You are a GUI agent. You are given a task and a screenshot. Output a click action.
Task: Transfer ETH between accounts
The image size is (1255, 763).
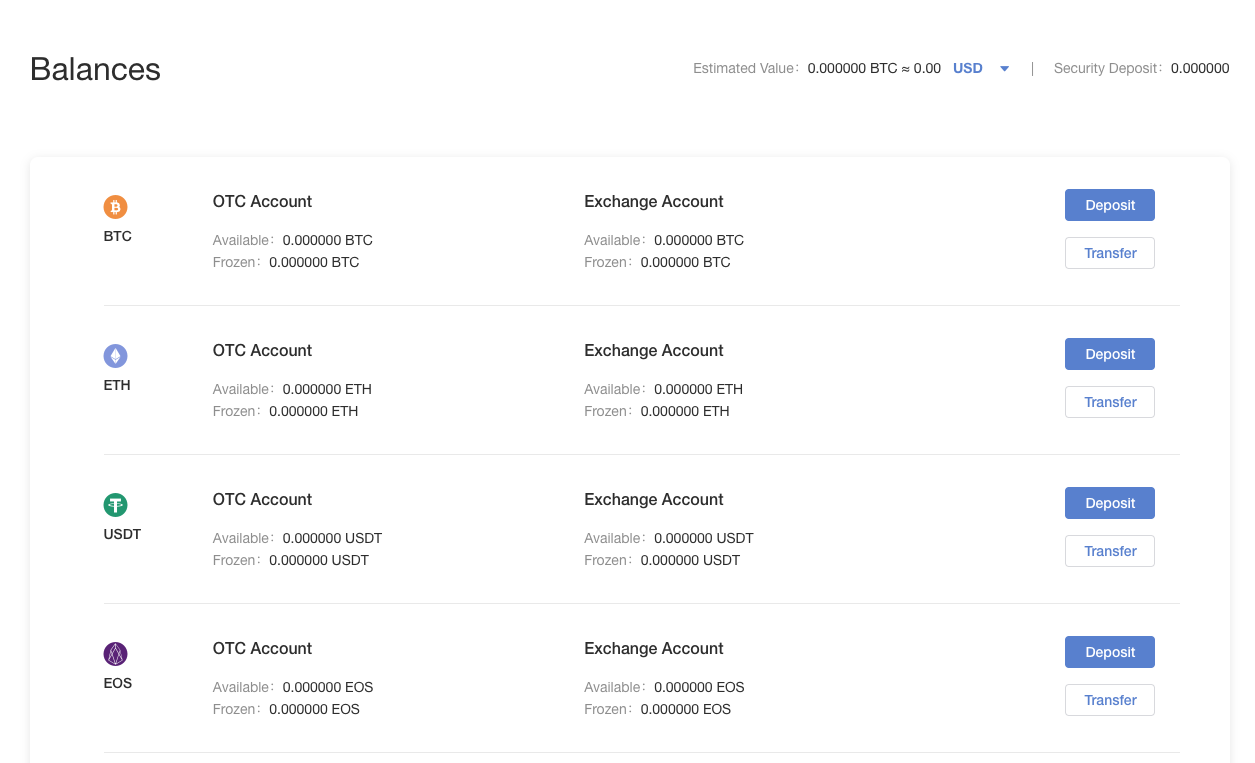(1110, 402)
